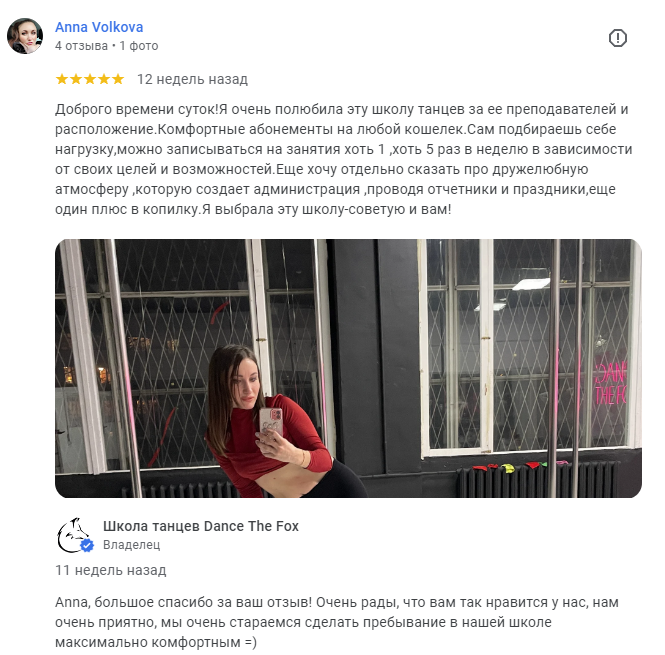Click the fifth star of the rating
The image size is (665, 655).
118,79
